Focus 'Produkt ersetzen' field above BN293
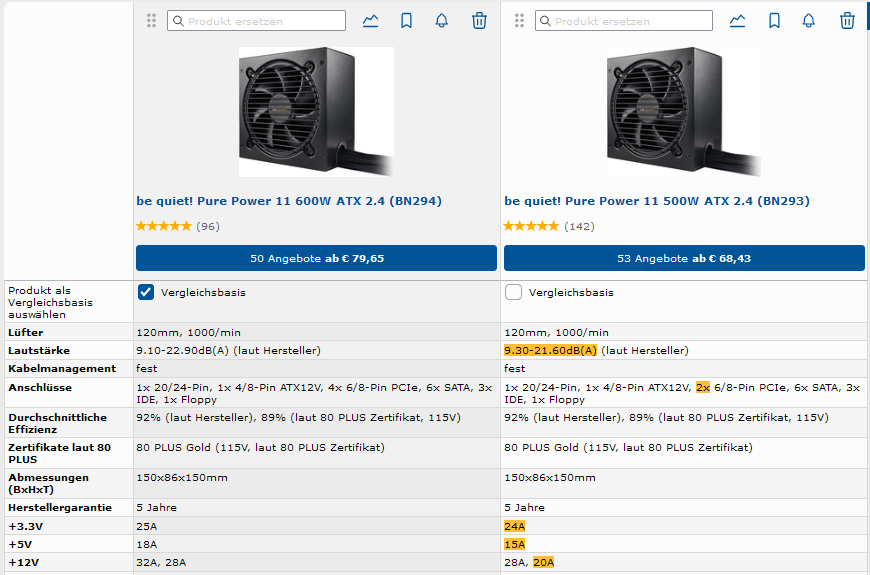This screenshot has height=575, width=870. point(624,21)
